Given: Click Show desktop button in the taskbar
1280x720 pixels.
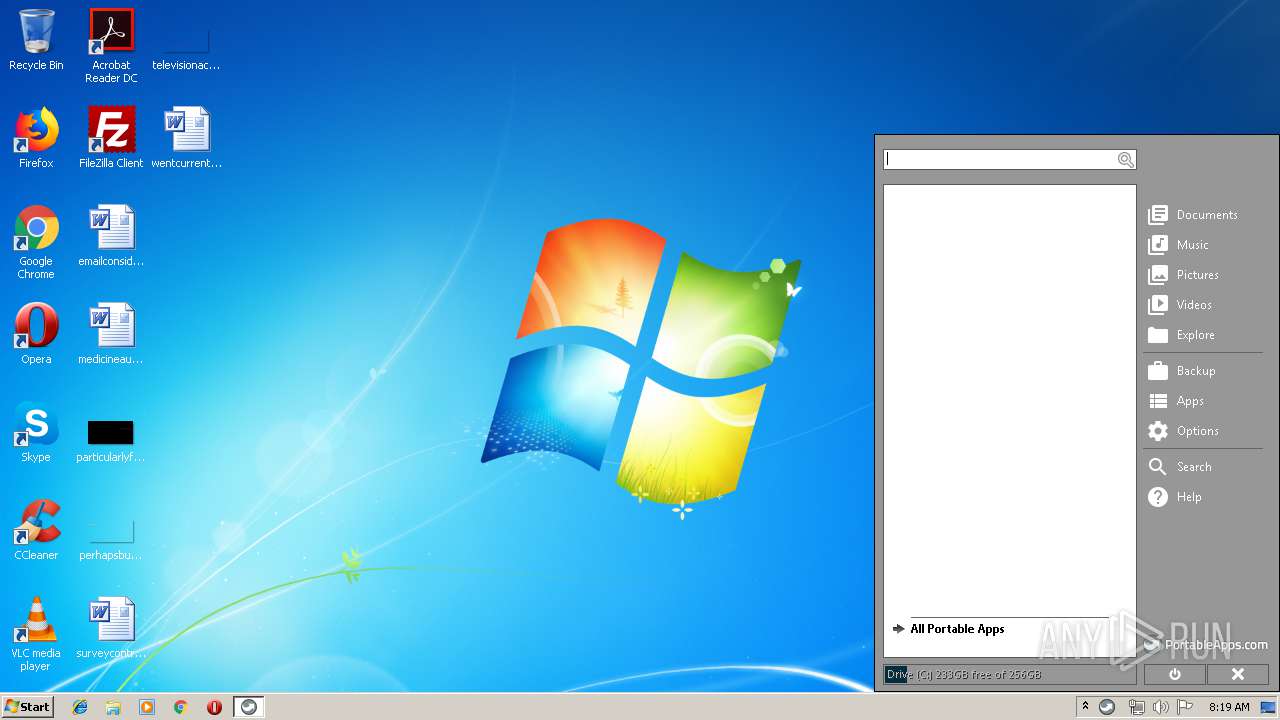Looking at the screenshot, I should [x=1268, y=707].
